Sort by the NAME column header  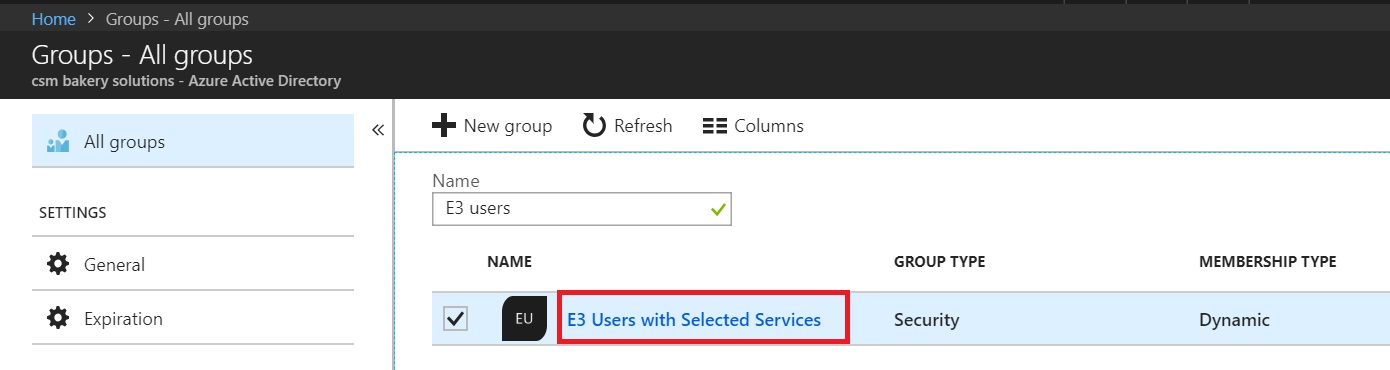coord(509,262)
